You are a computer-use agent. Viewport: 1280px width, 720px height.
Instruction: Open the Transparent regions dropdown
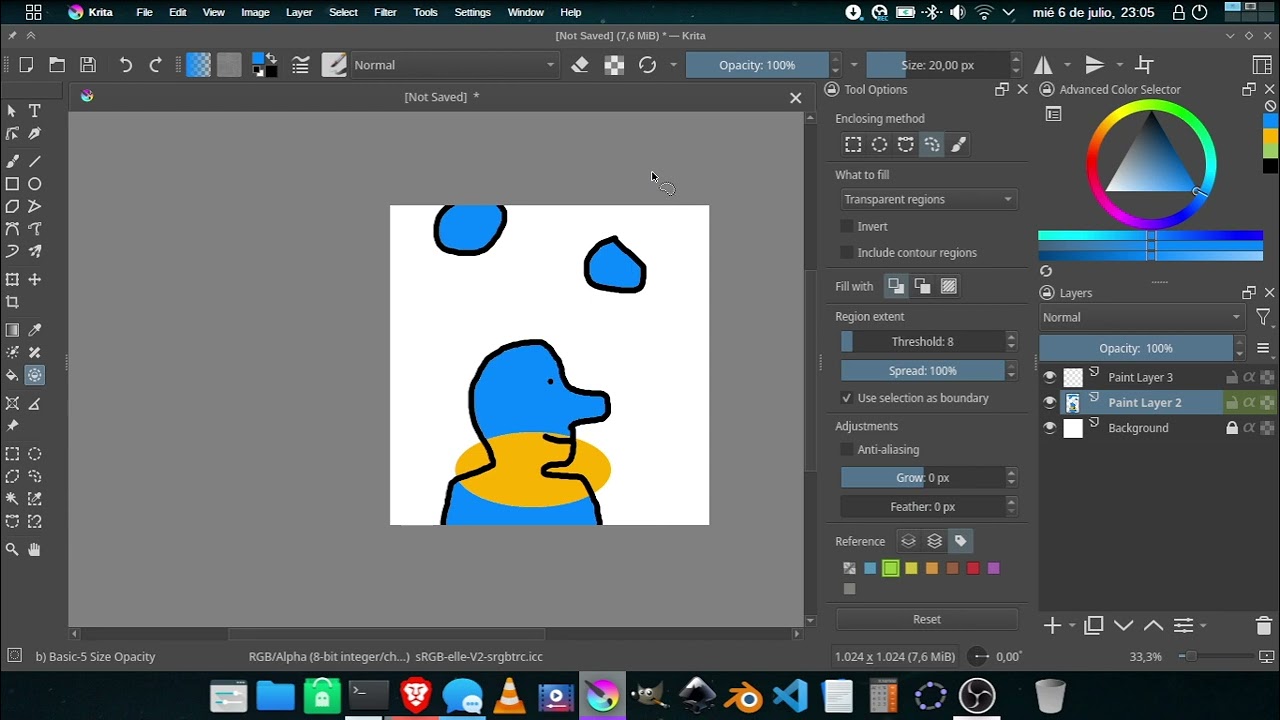[x=927, y=199]
